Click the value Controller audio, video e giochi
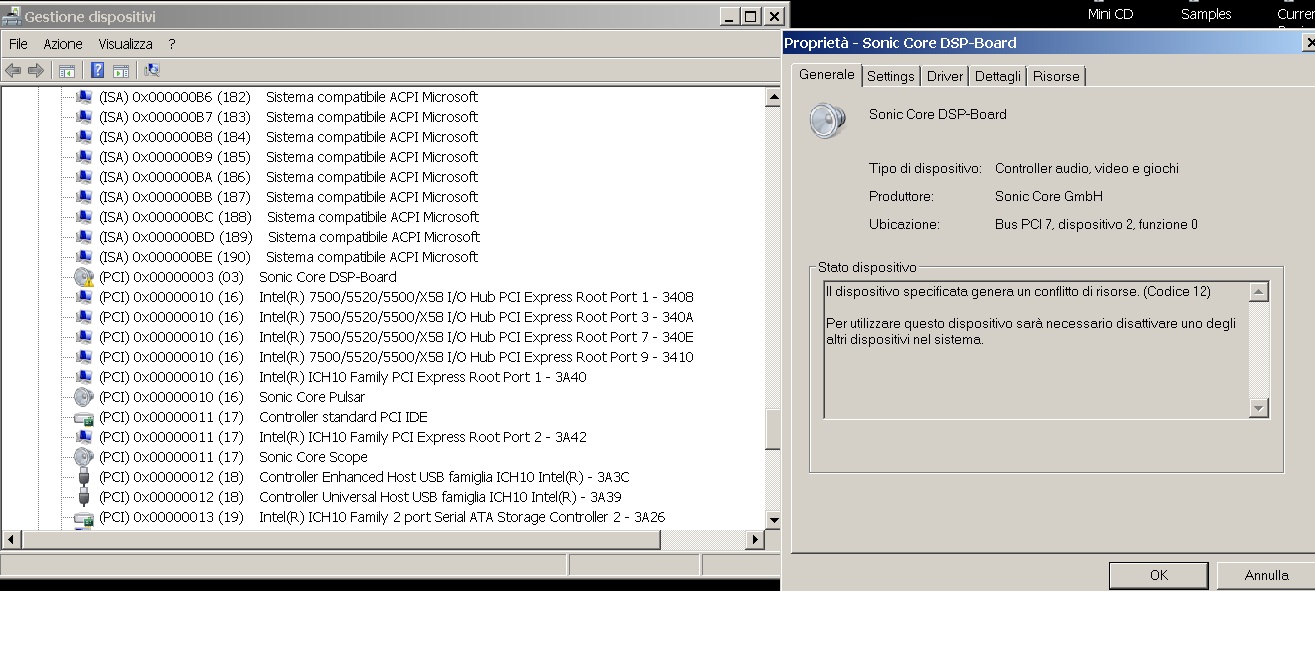The width and height of the screenshot is (1315, 648). 1087,169
